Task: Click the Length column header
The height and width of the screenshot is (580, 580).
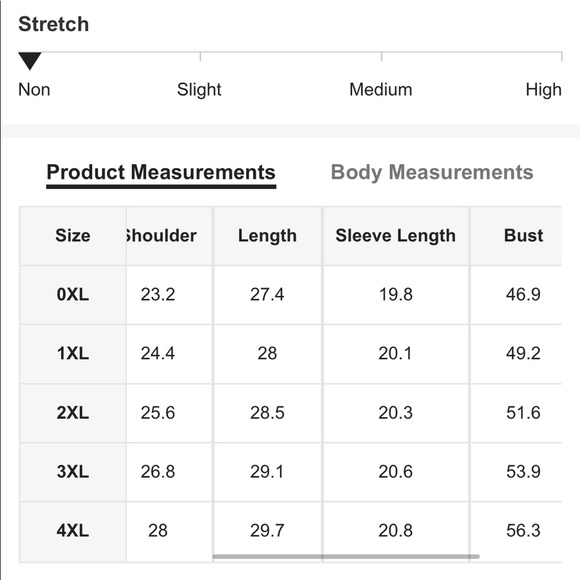Action: 267,236
